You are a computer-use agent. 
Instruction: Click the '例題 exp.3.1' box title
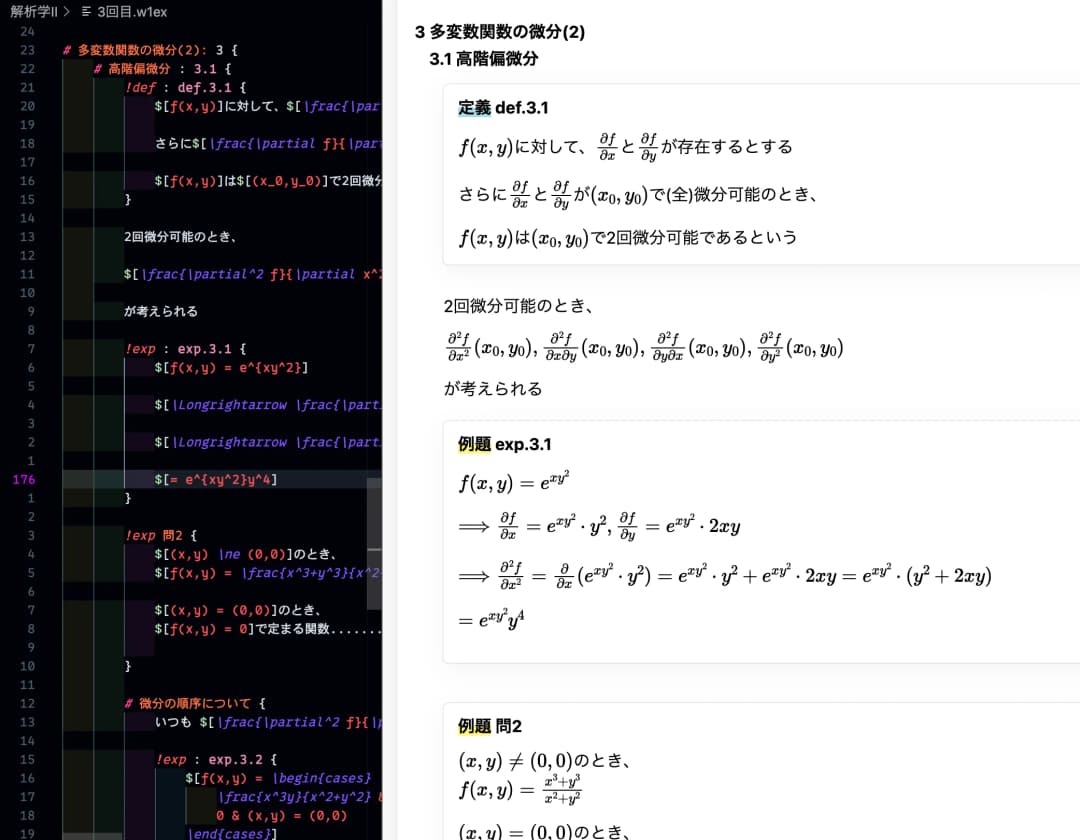coord(504,444)
